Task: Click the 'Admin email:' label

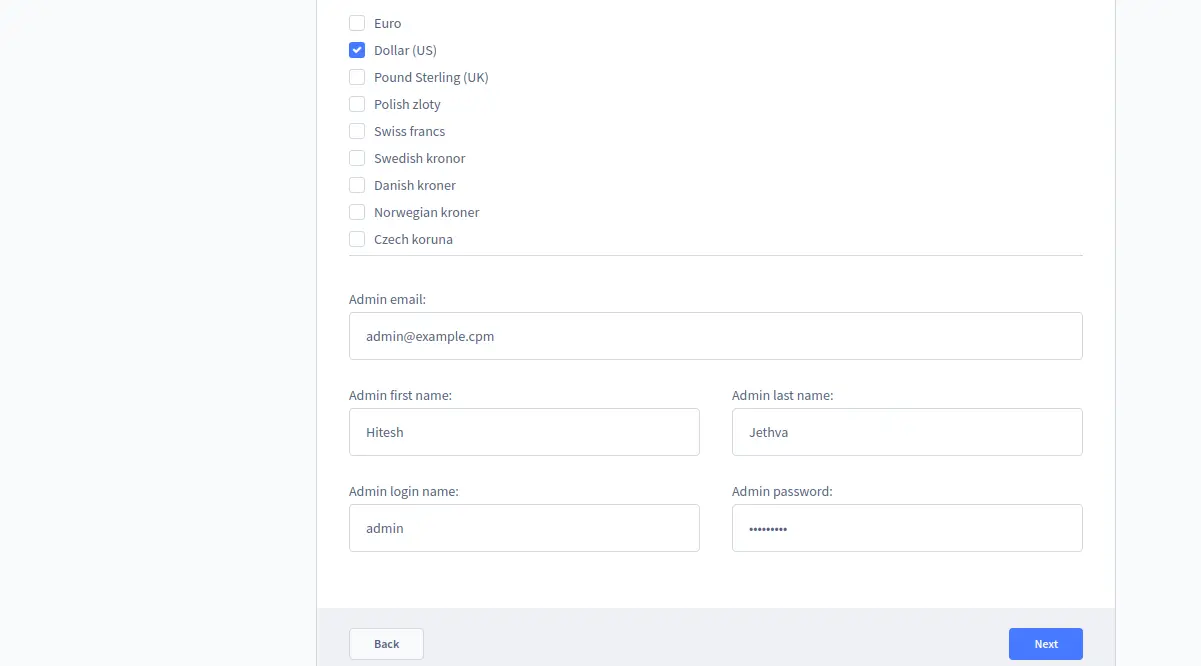Action: click(388, 299)
